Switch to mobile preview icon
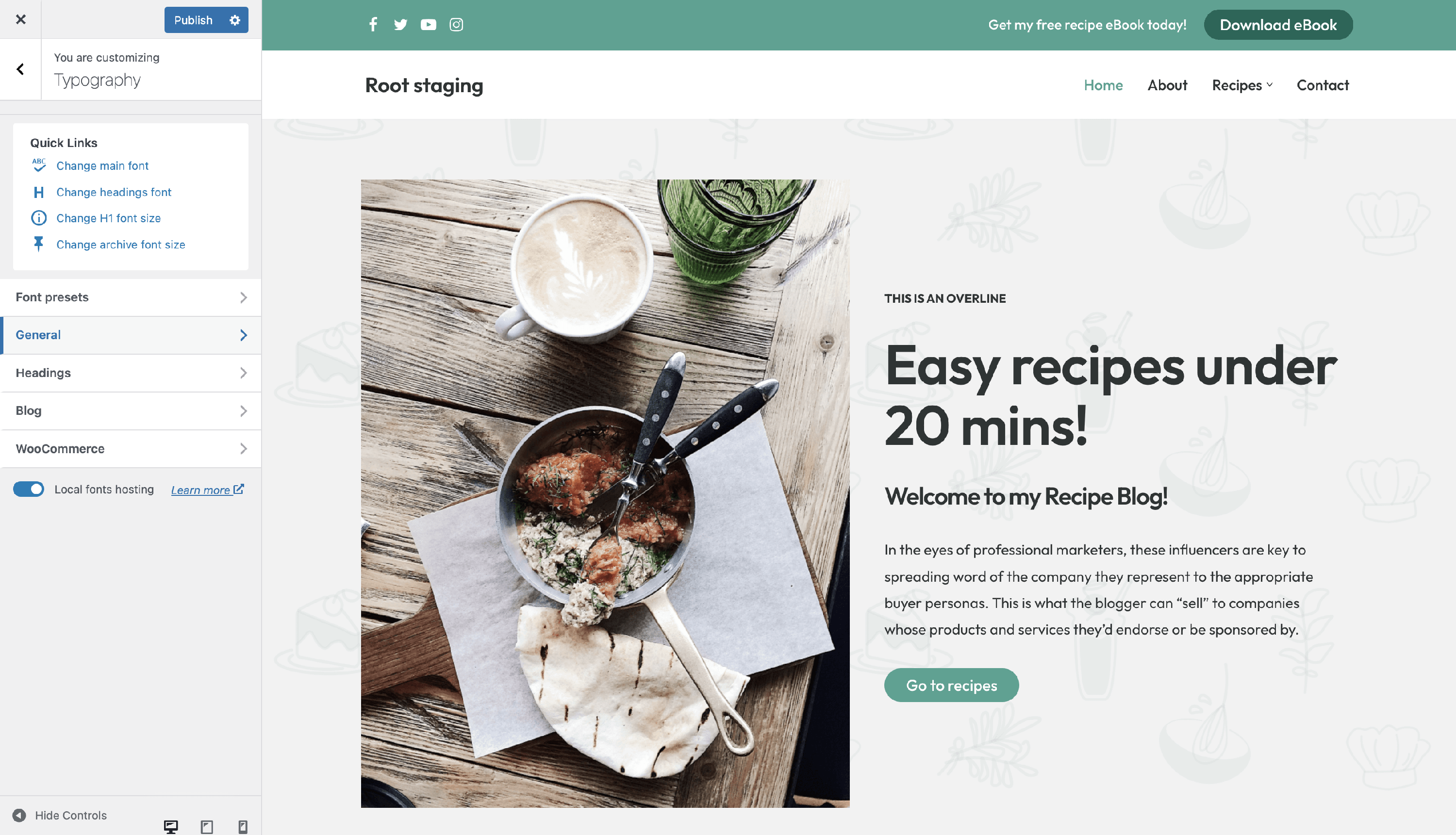Viewport: 1456px width, 835px height. pyautogui.click(x=243, y=826)
